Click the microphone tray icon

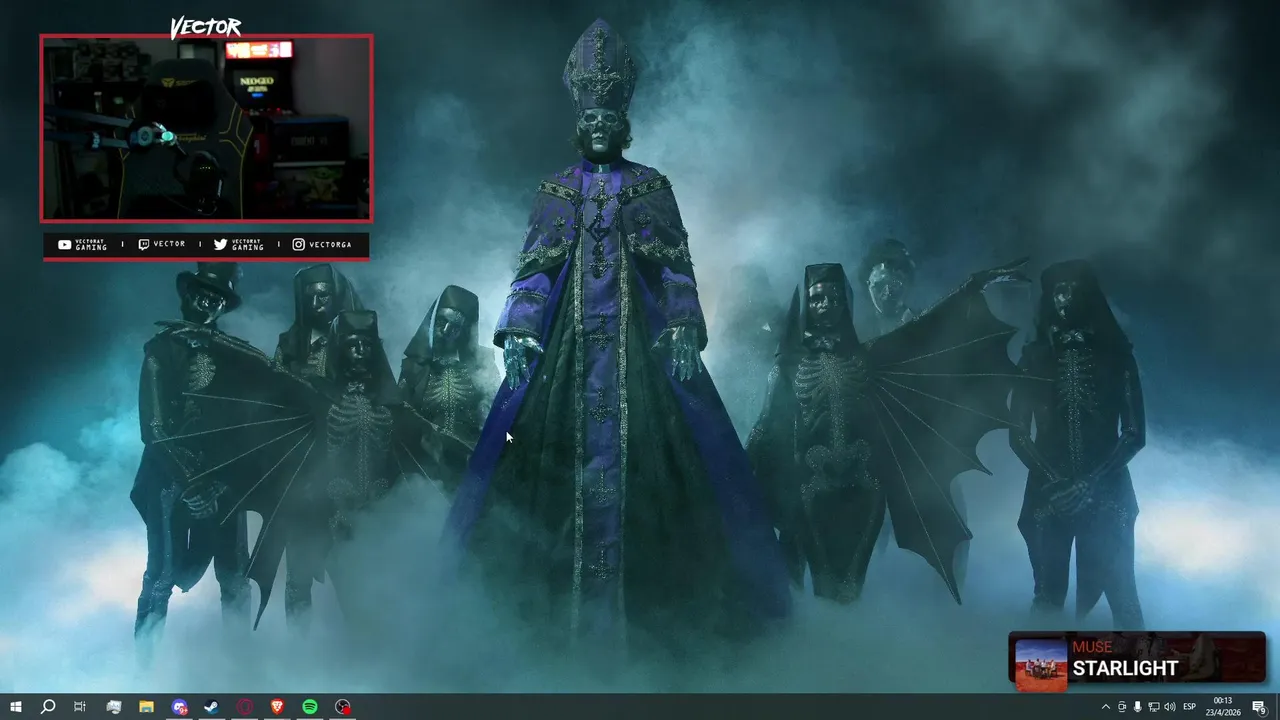coord(1137,707)
